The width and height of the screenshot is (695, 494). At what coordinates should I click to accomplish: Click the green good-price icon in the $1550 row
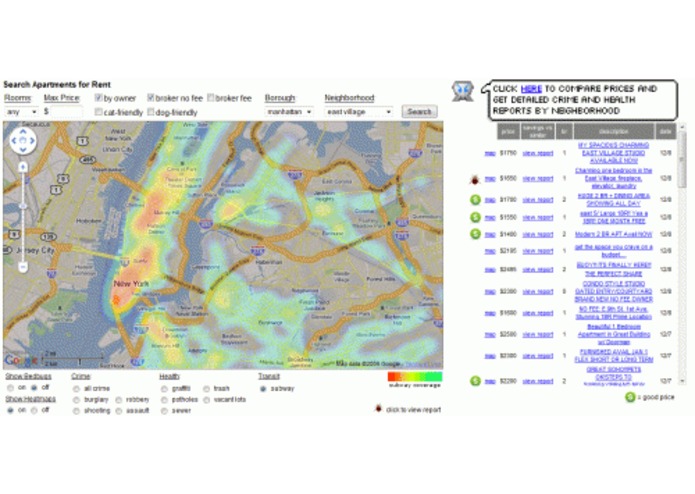pyautogui.click(x=475, y=218)
